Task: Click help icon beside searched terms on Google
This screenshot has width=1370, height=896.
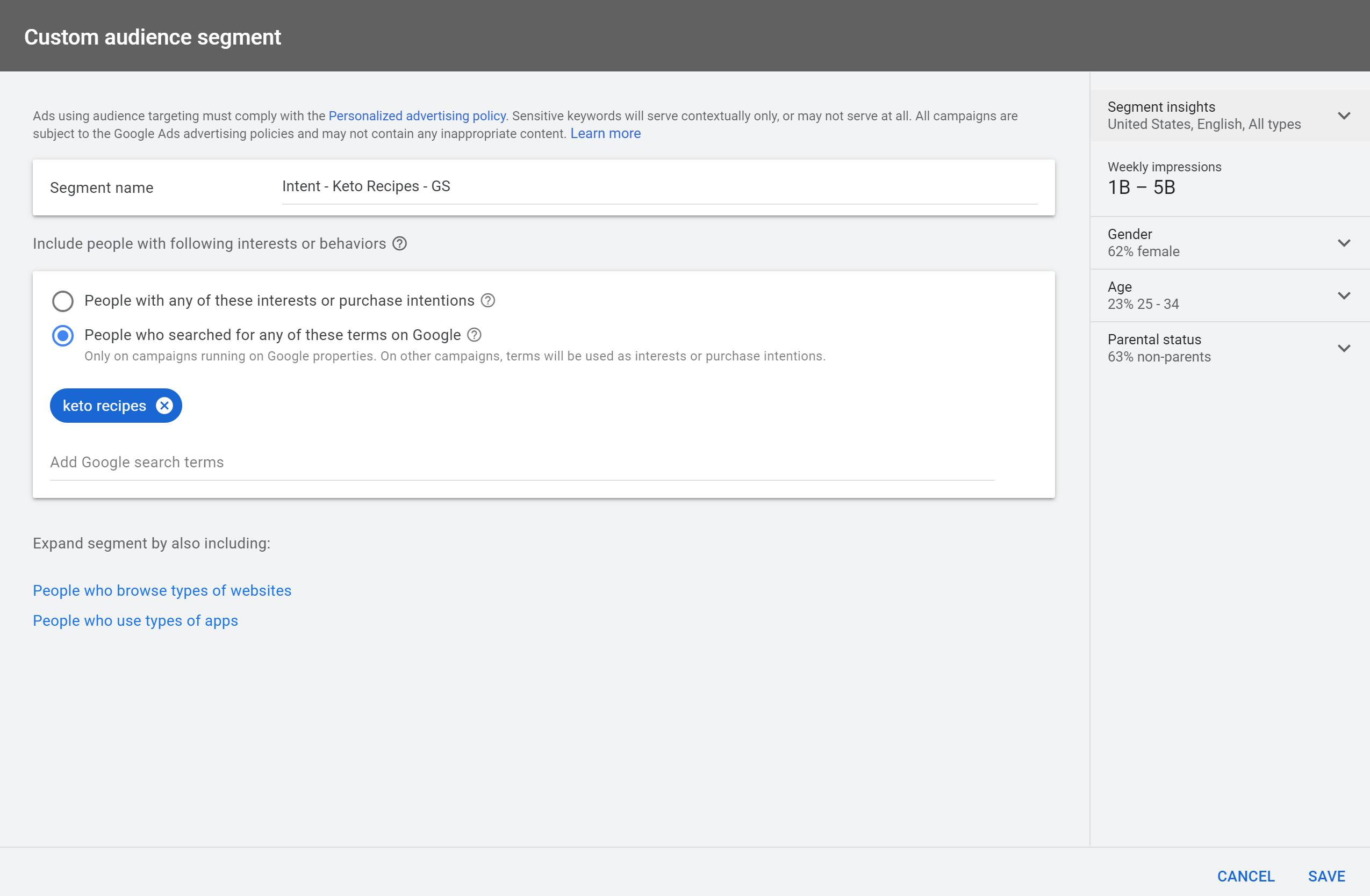Action: (474, 335)
